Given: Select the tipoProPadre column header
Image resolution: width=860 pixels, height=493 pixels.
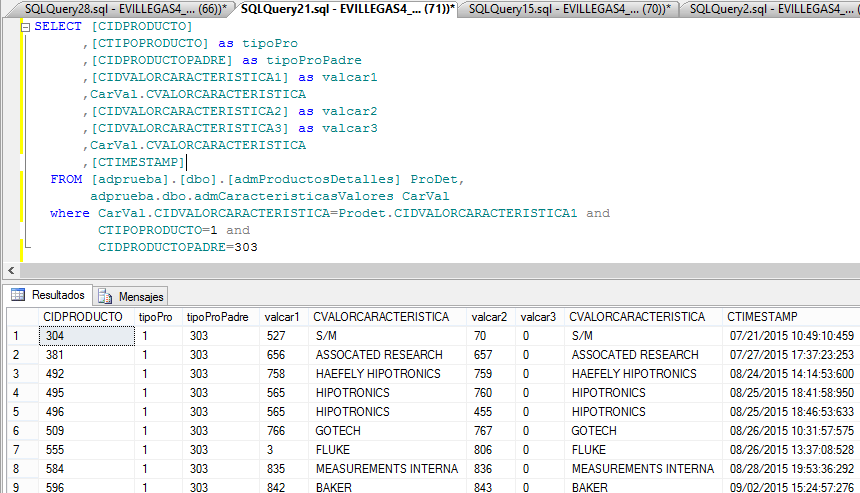Looking at the screenshot, I should (x=218, y=316).
